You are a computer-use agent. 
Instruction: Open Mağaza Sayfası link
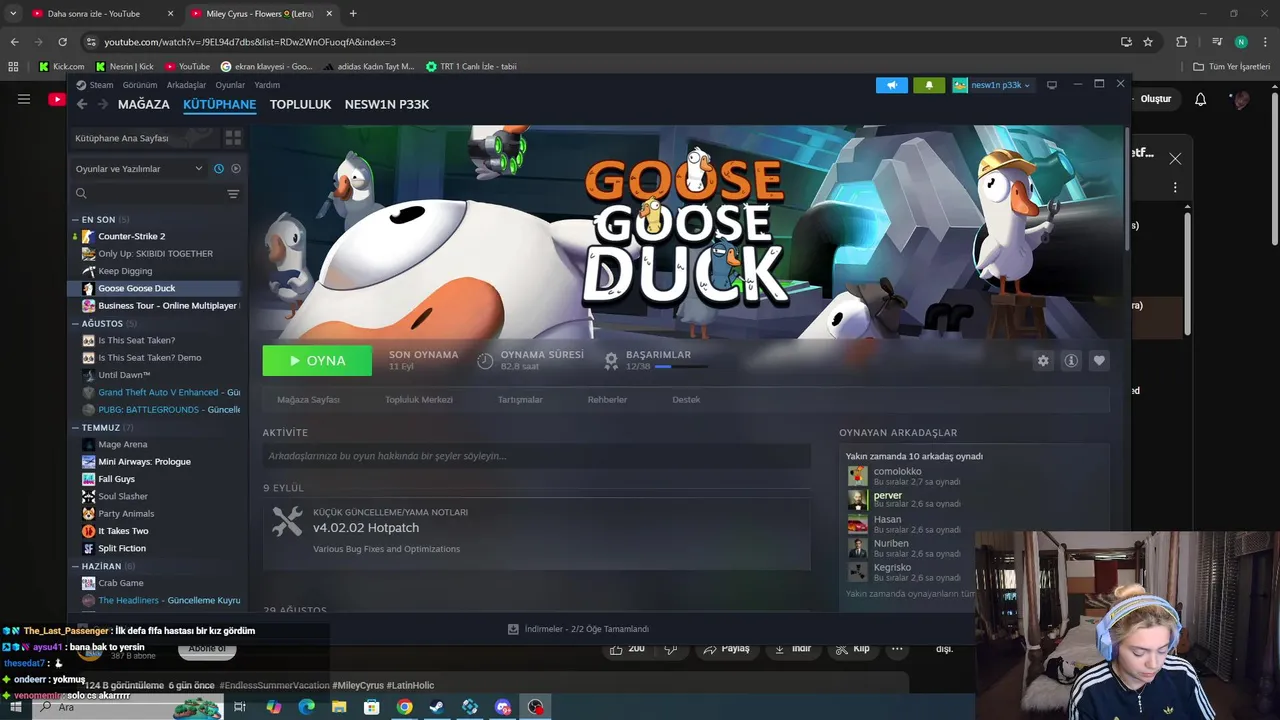[308, 399]
